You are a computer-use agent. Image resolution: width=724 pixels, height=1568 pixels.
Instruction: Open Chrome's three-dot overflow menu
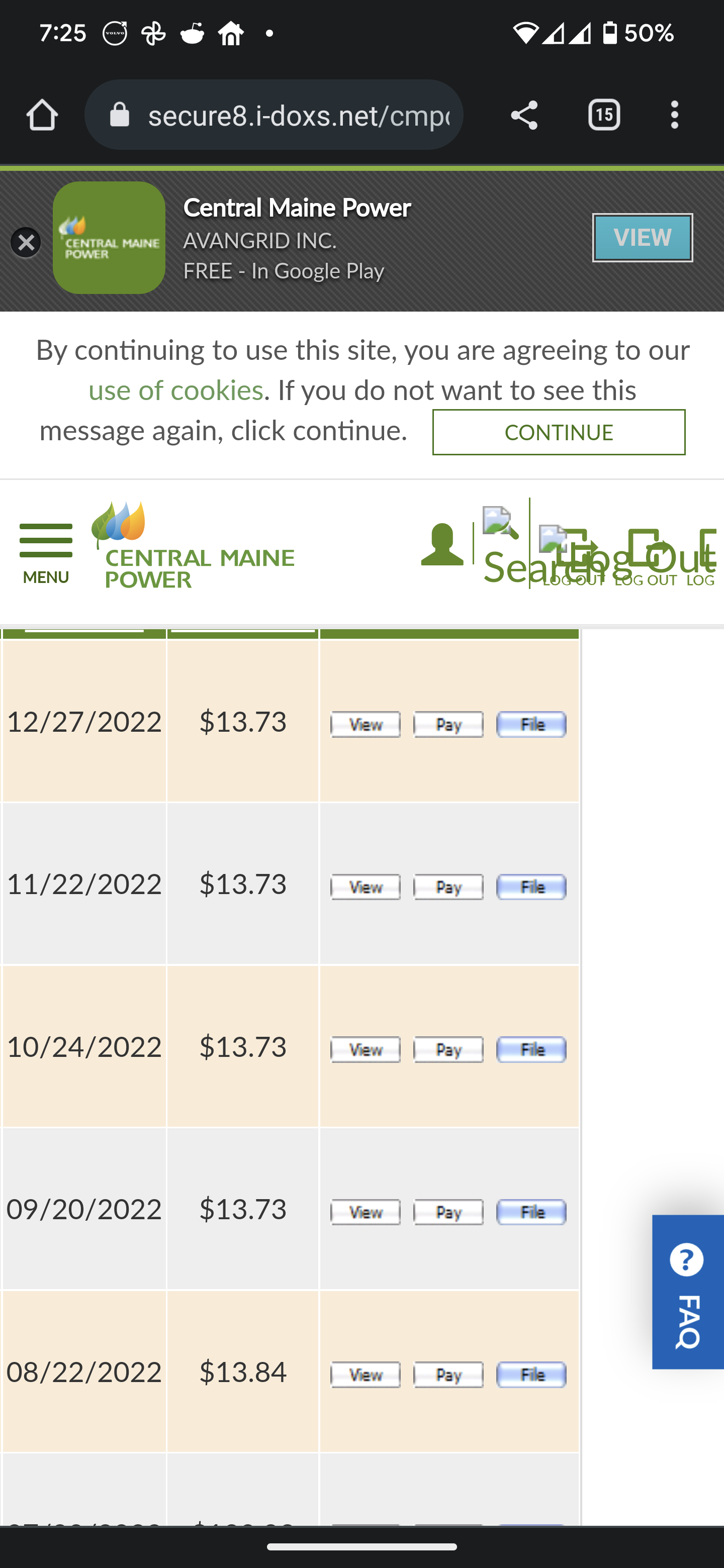(x=674, y=115)
